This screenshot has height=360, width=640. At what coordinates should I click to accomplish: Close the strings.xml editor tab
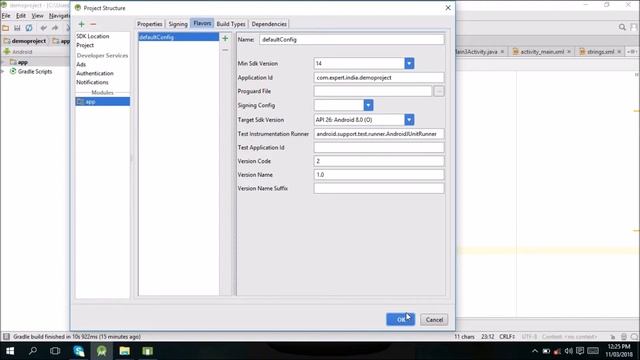[619, 51]
